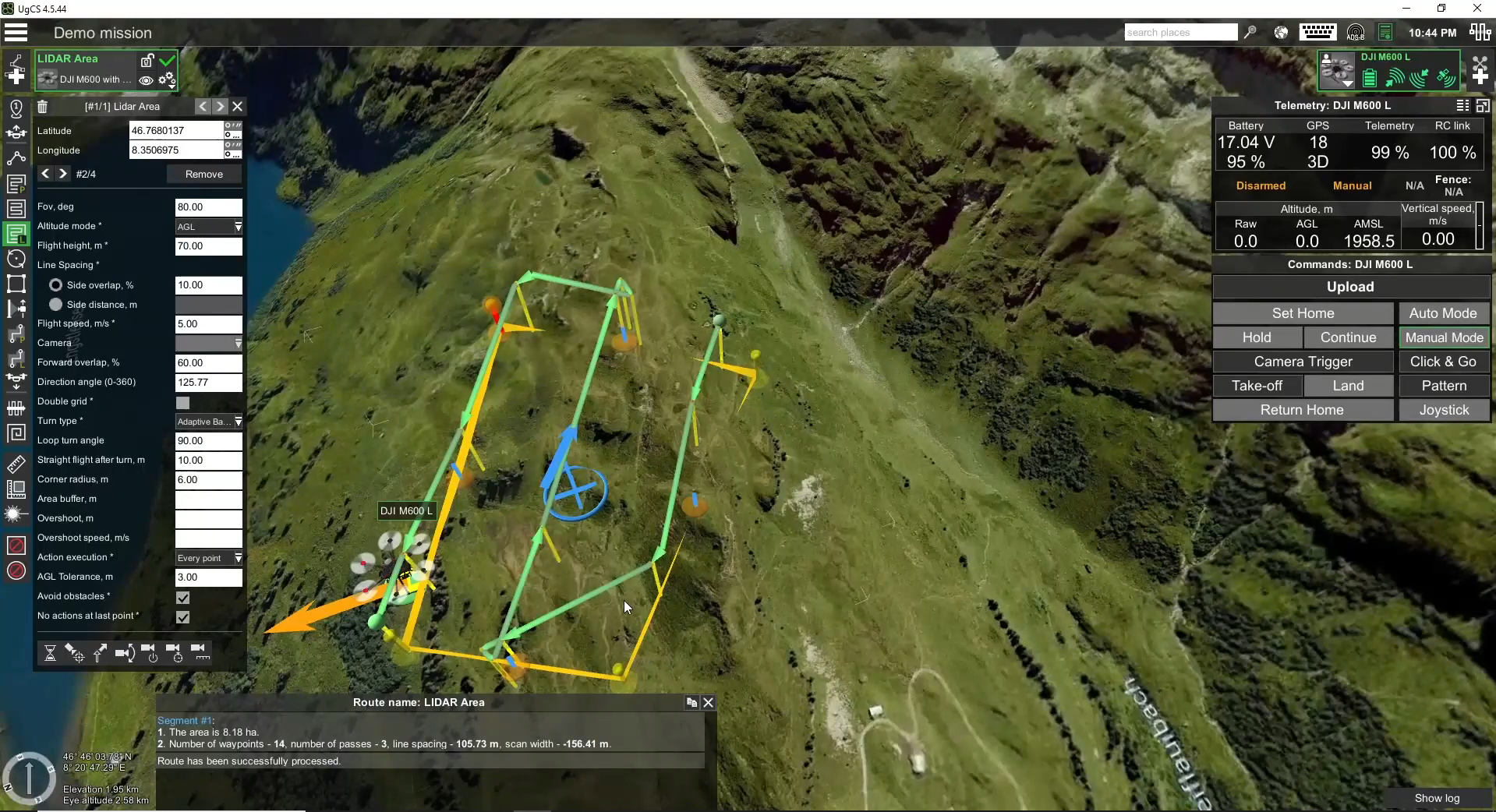Open the Action execution dropdown
This screenshot has height=812, width=1496.
click(208, 558)
